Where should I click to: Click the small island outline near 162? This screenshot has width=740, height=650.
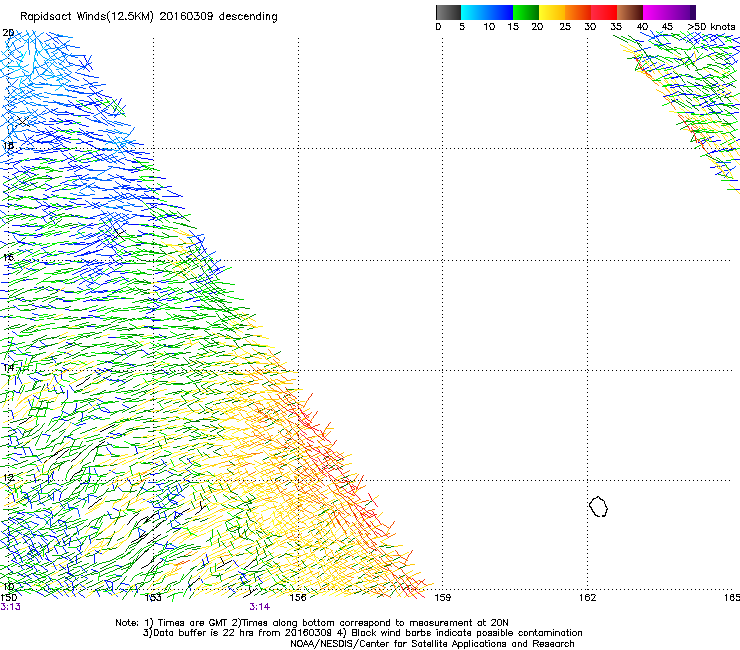(598, 506)
